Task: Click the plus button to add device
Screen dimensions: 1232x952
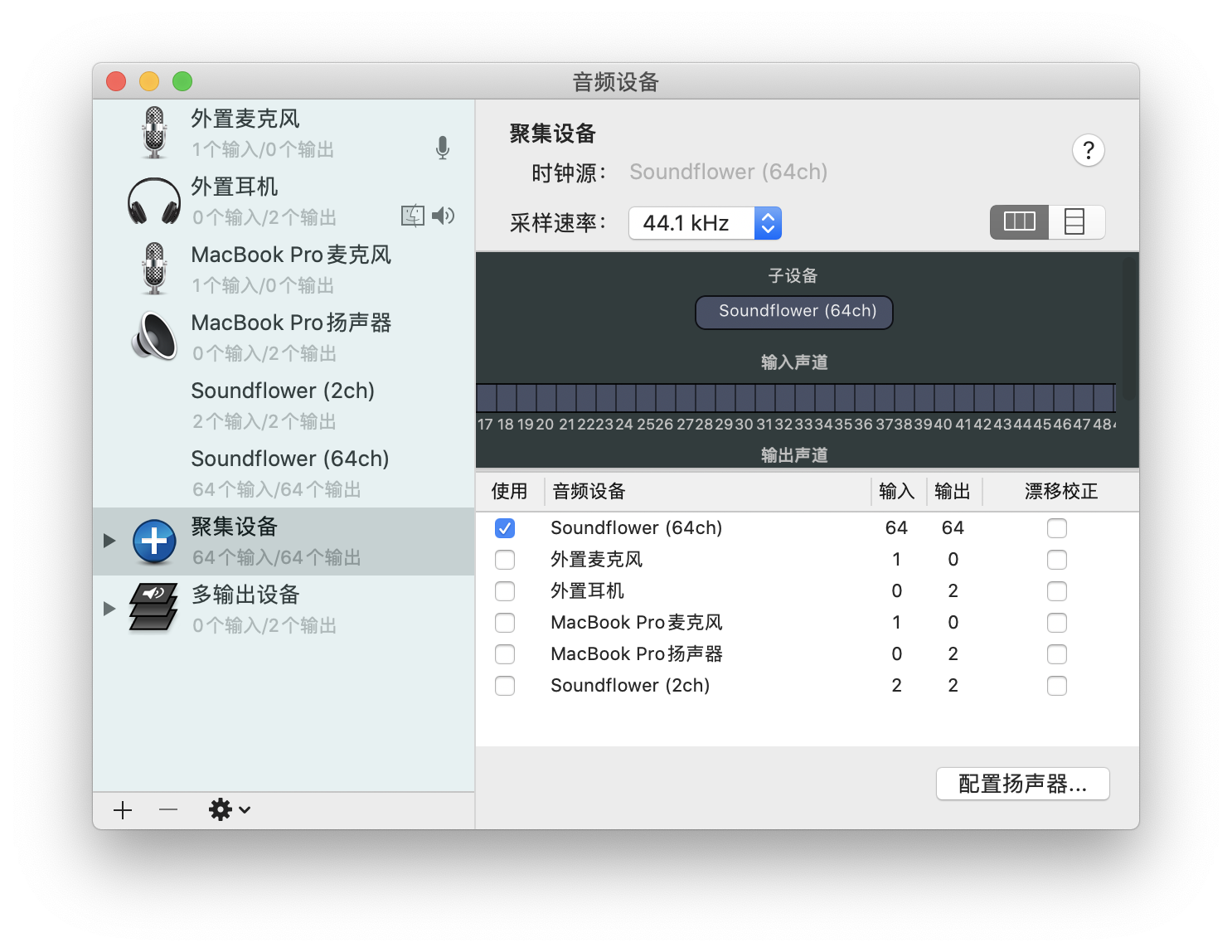Action: coord(123,810)
